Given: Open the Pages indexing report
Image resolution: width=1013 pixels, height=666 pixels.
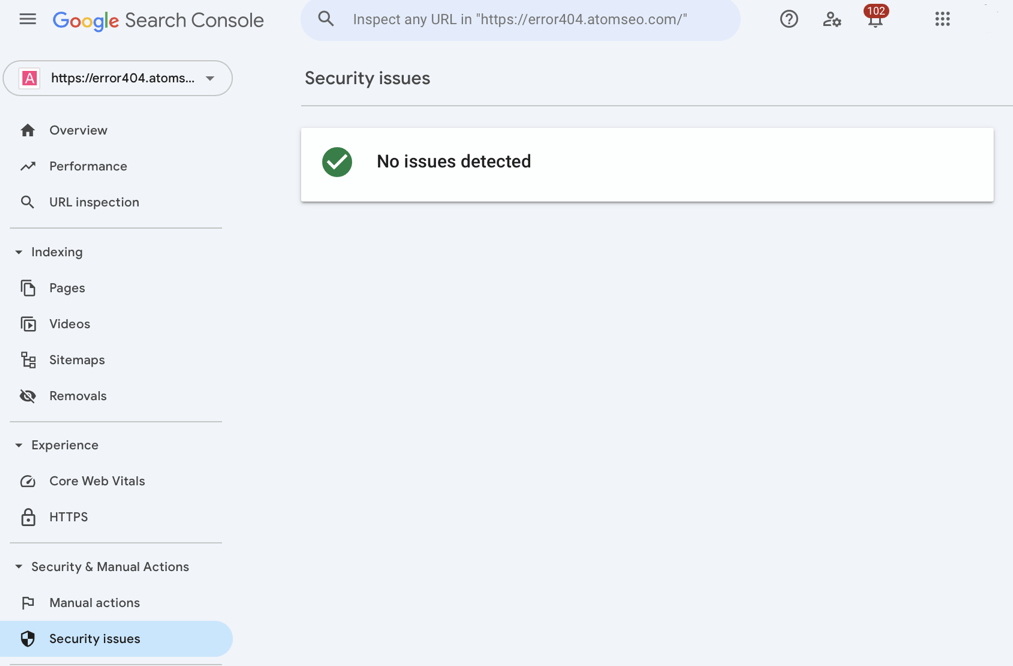Looking at the screenshot, I should click(x=66, y=288).
